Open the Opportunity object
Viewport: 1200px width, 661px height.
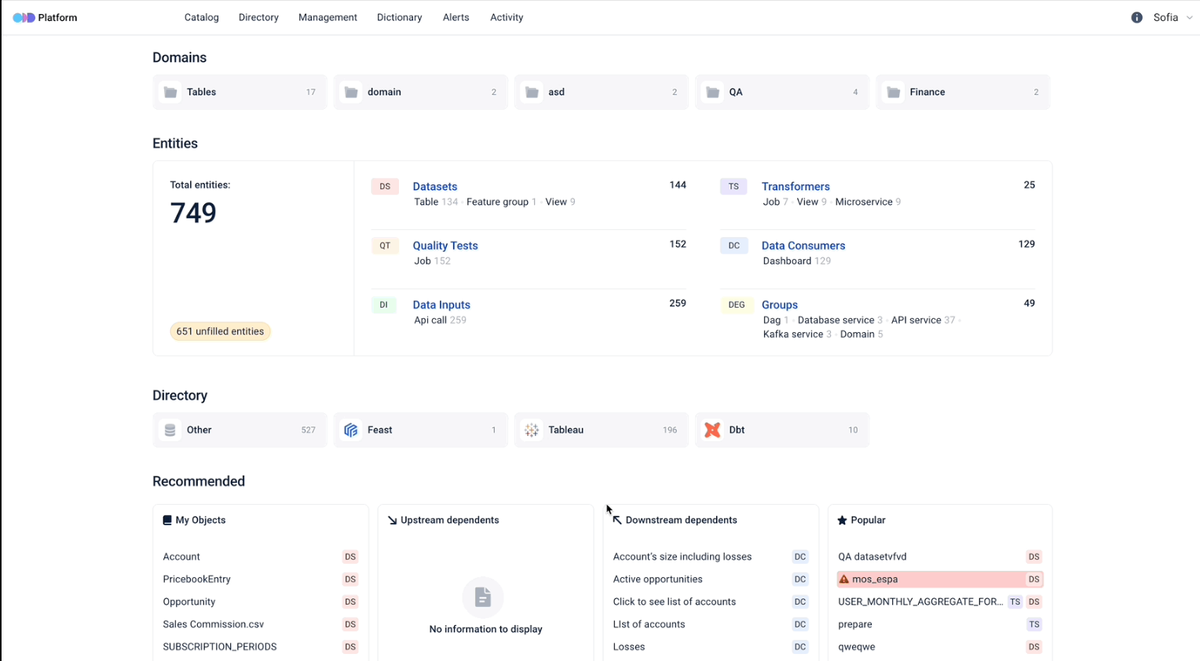tap(189, 602)
